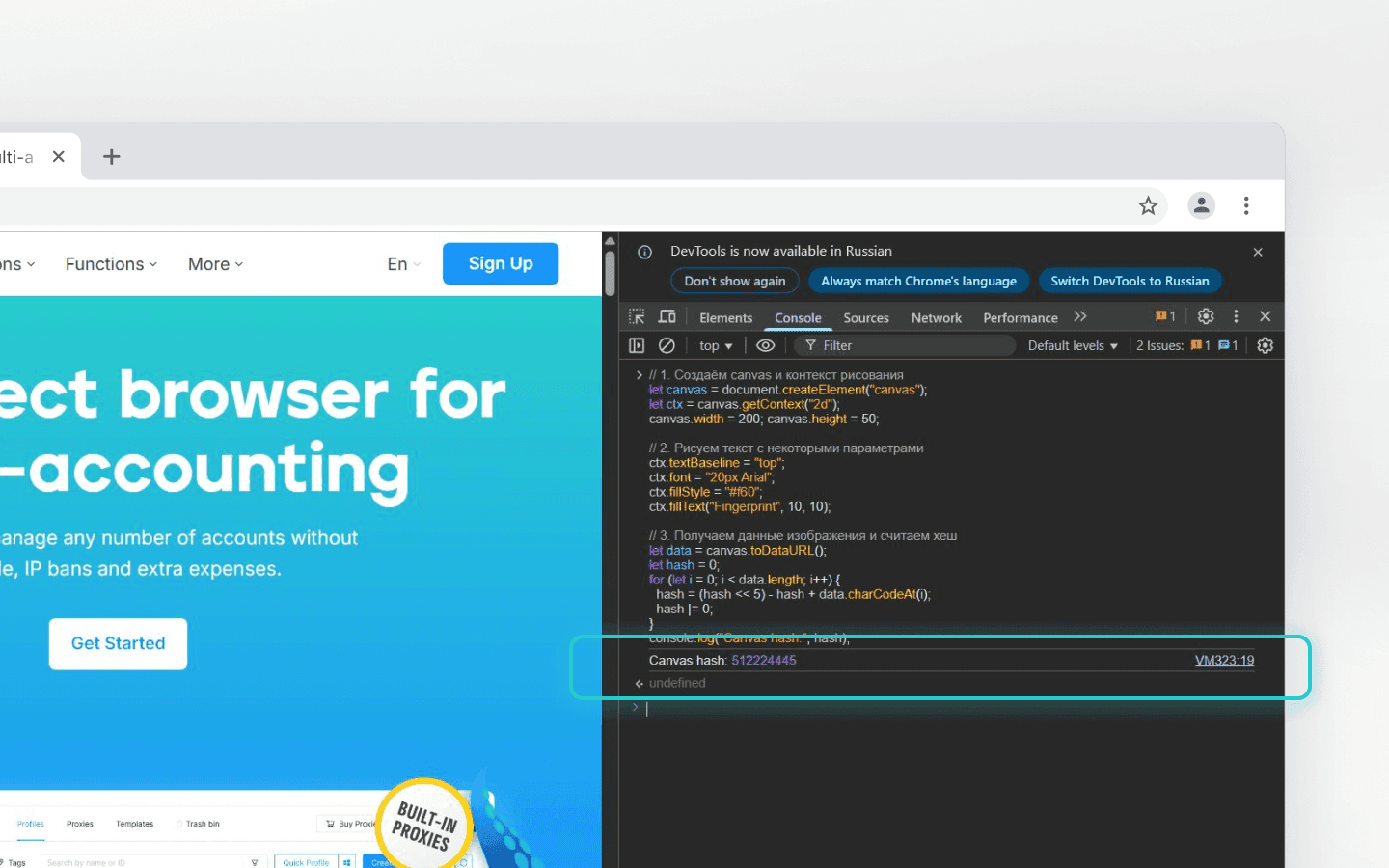Click the Sign Up button on the webpage
1389x868 pixels.
pos(501,263)
